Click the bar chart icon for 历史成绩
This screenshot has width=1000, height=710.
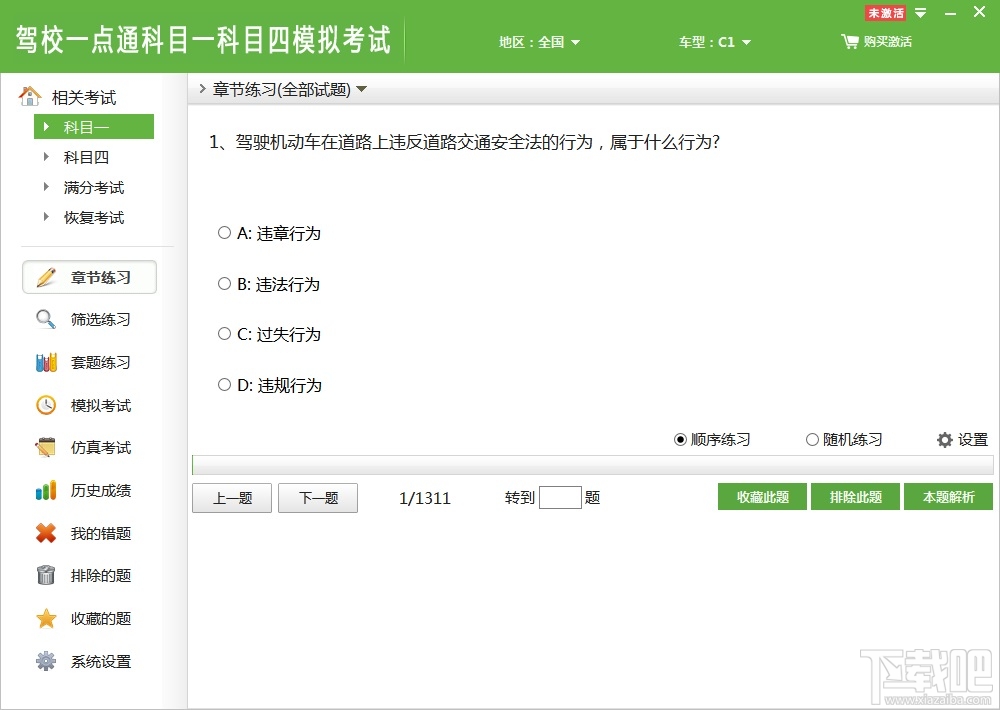point(46,490)
